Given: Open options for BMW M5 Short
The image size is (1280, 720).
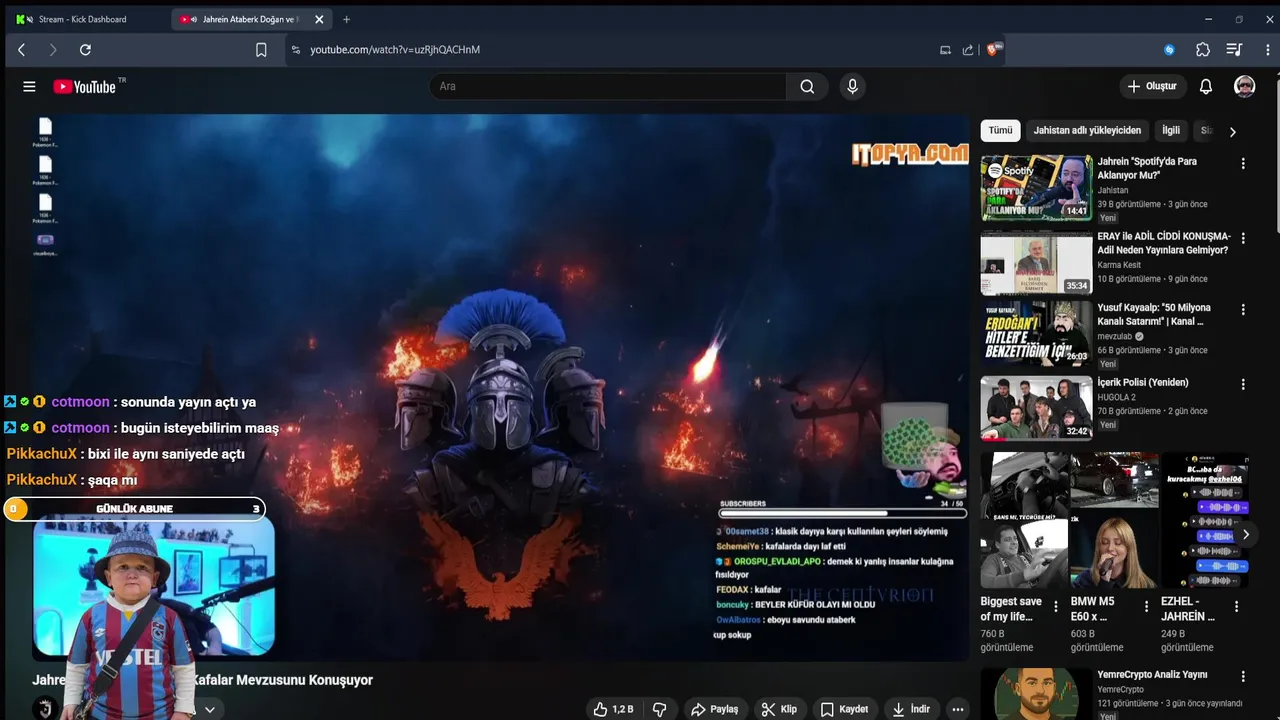Looking at the screenshot, I should [x=1146, y=606].
